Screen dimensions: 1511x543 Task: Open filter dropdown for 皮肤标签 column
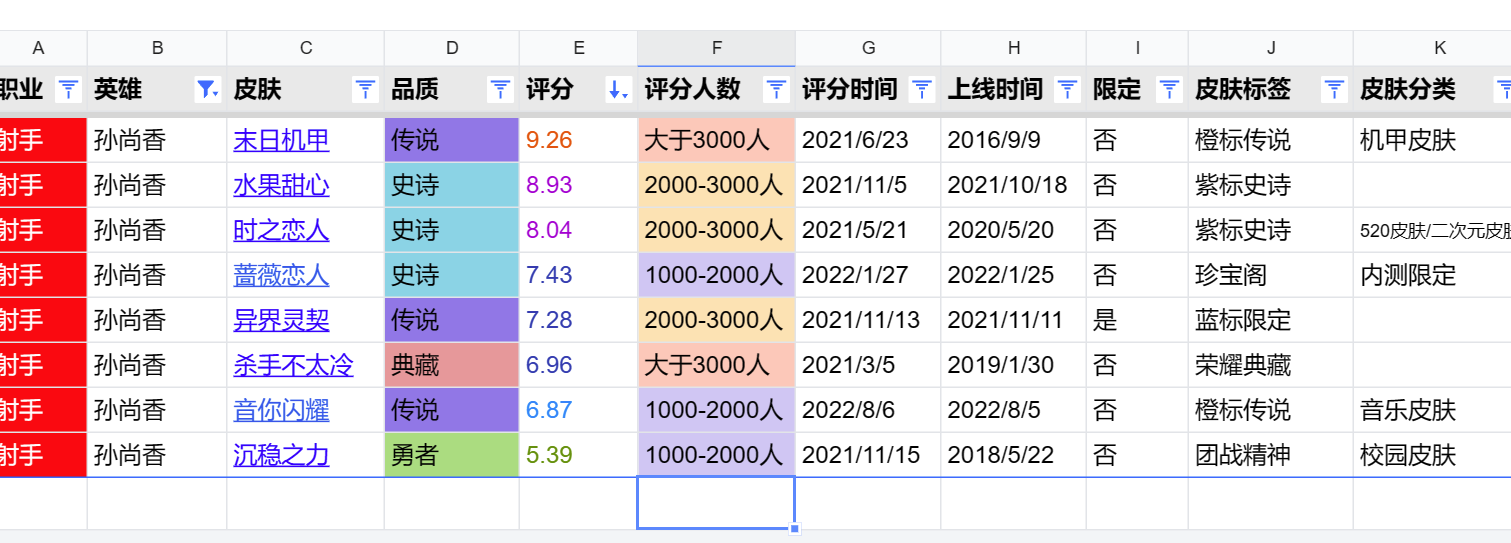point(1334,90)
